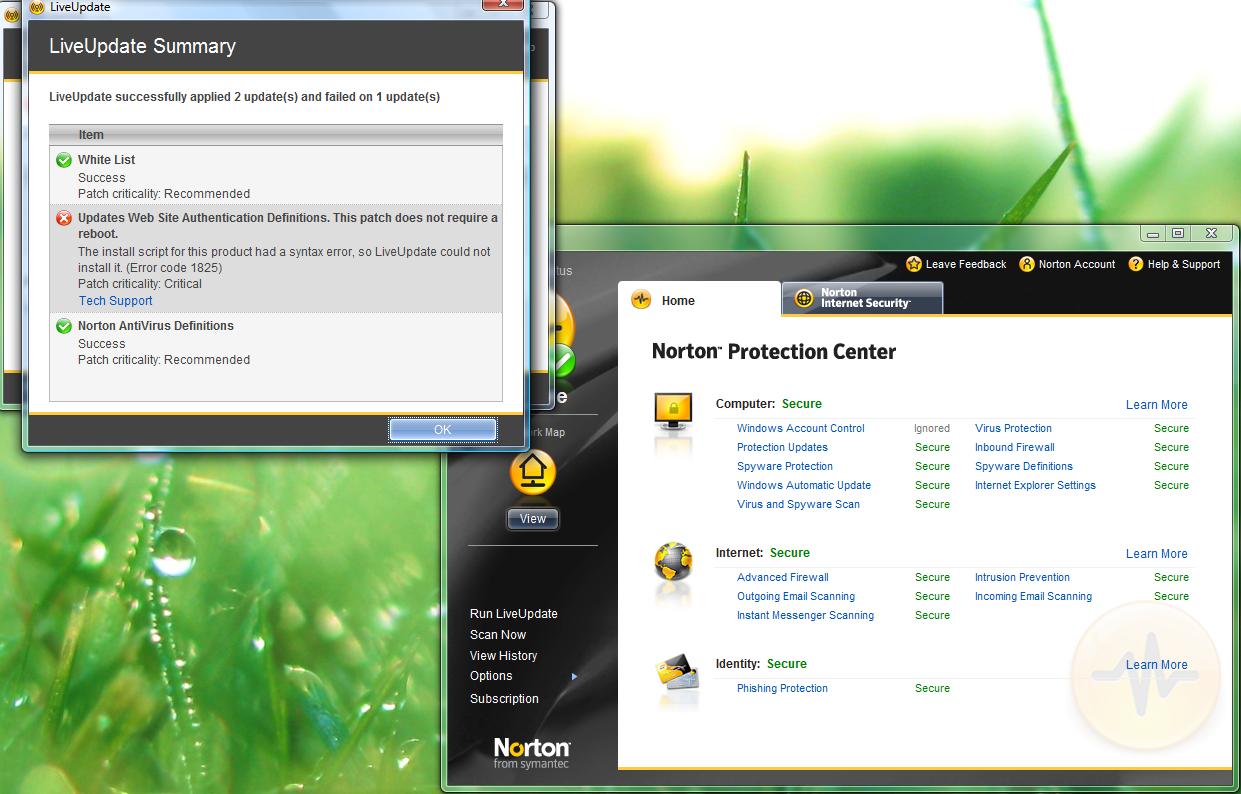
Task: Open Virus Protection item
Action: (x=1013, y=428)
